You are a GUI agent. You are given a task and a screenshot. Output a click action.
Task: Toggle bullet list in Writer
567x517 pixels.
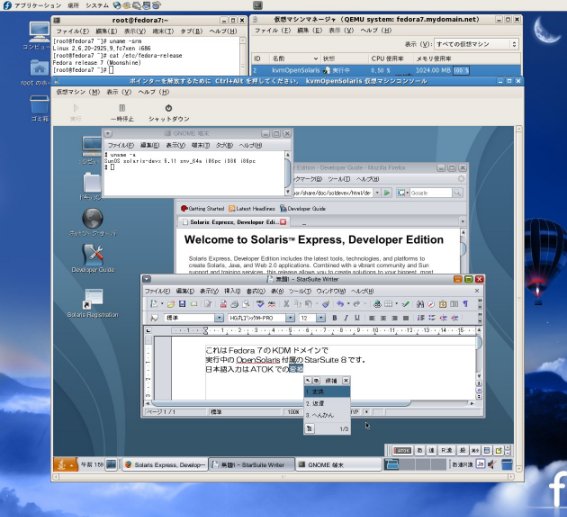point(432,318)
